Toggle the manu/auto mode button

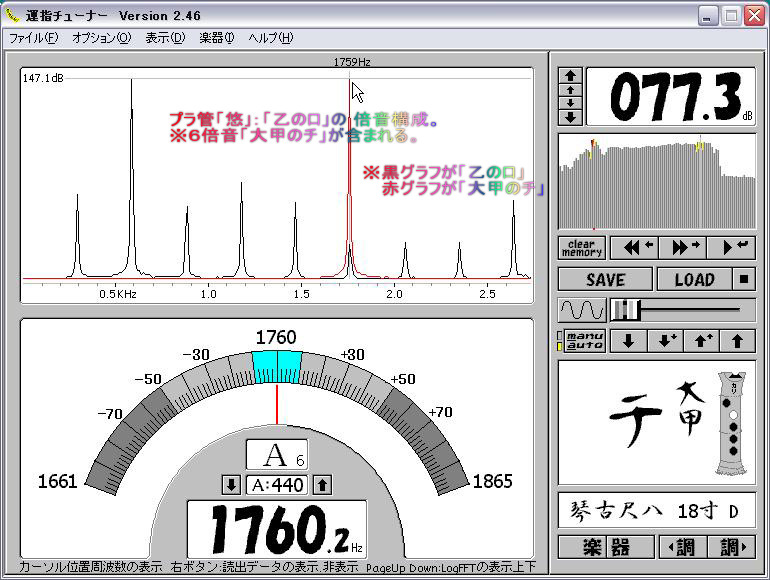coord(584,341)
